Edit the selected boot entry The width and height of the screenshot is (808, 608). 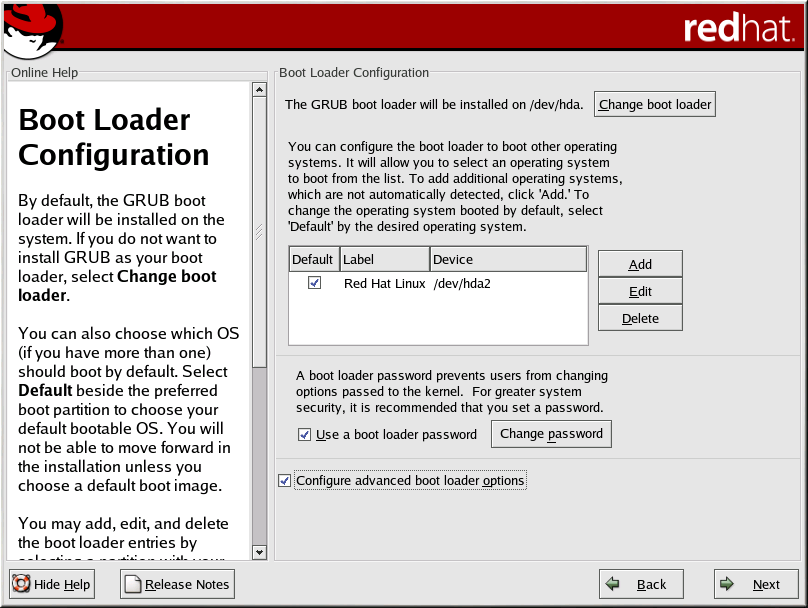(640, 291)
